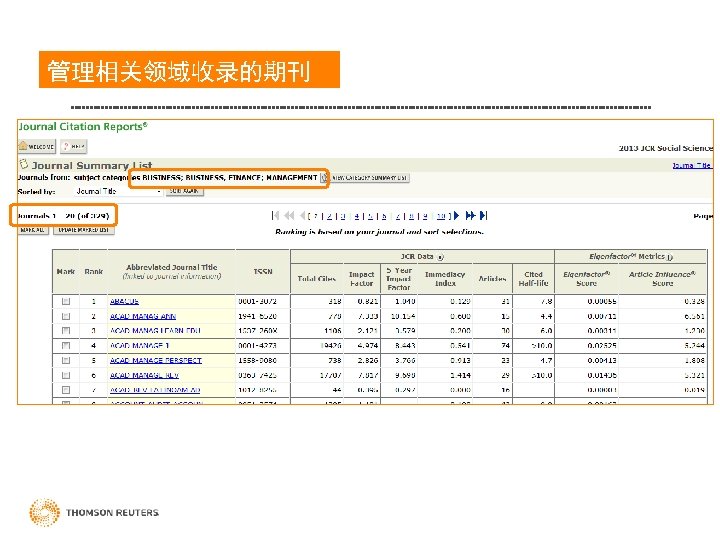Mark the ACAD MANAG ANN checkbox
This screenshot has height=540, width=720.
tap(66, 316)
